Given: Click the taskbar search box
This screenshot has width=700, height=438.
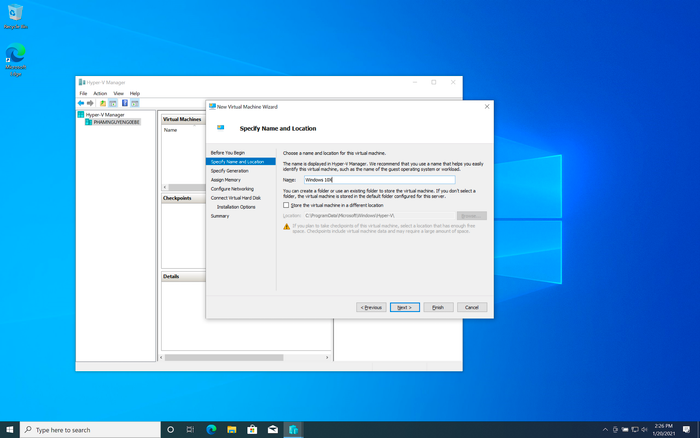Looking at the screenshot, I should (x=91, y=430).
